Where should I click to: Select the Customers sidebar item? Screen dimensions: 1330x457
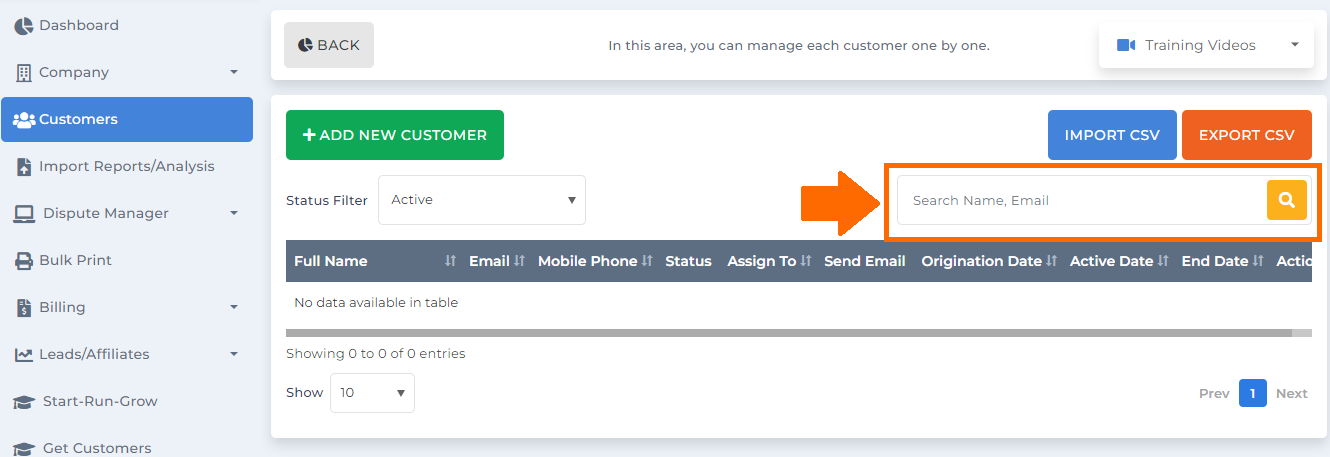click(x=127, y=119)
